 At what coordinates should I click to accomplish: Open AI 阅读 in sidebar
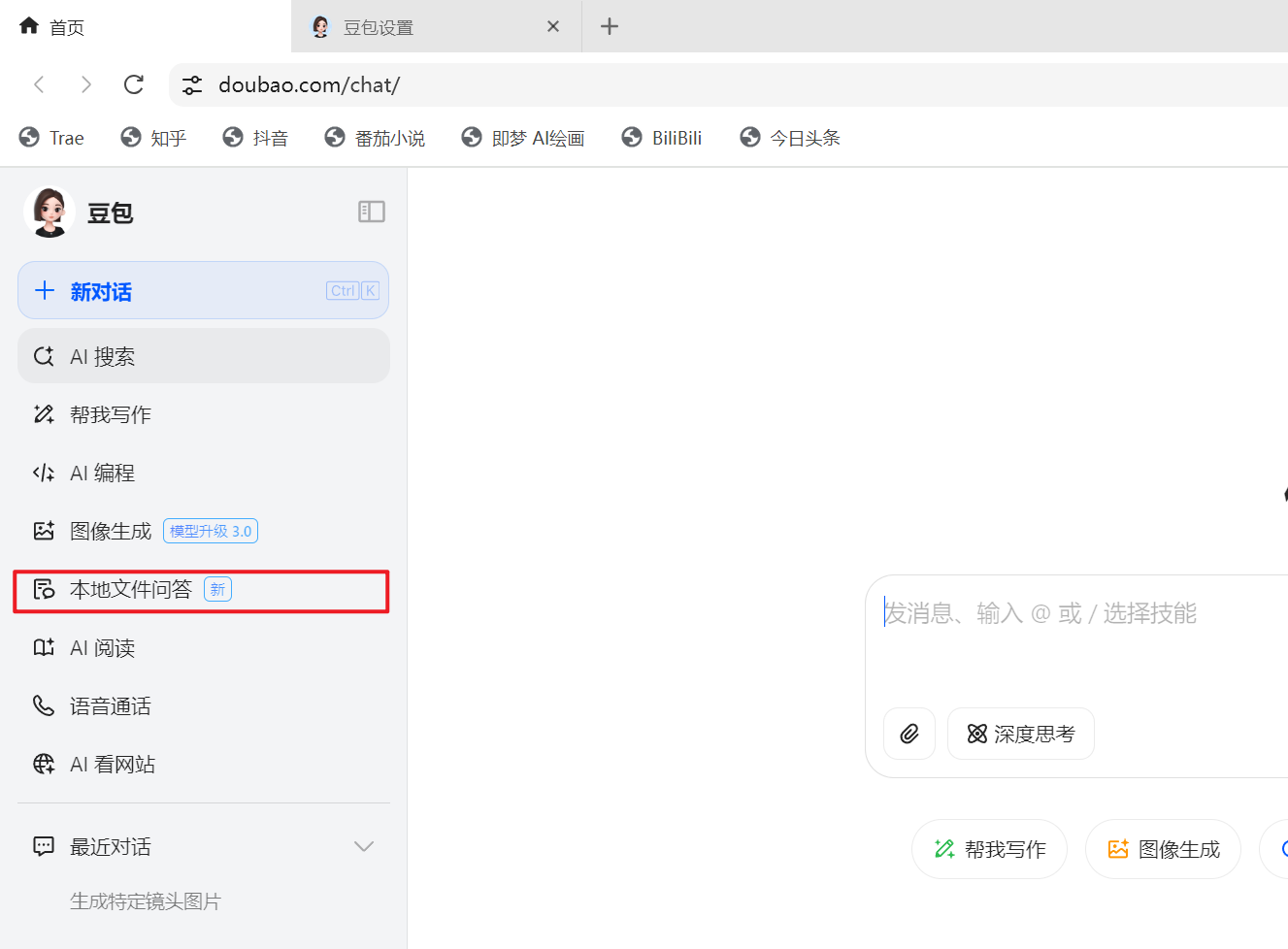click(x=204, y=647)
